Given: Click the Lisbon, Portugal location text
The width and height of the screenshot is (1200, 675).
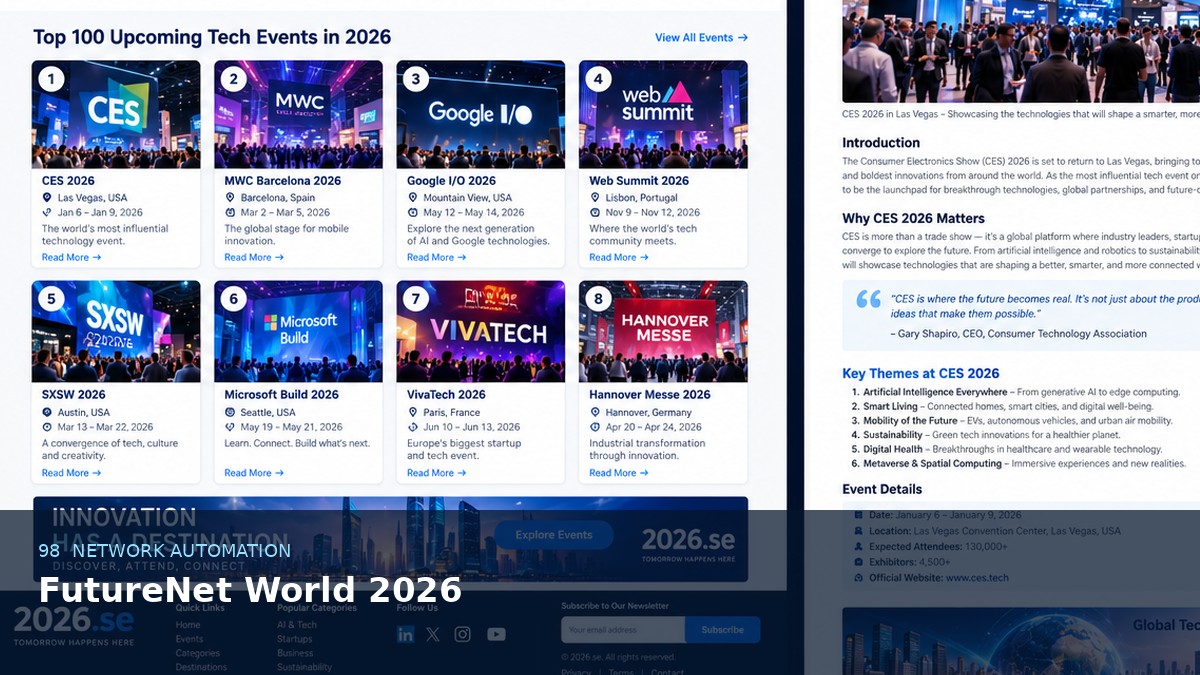Looking at the screenshot, I should click(641, 198).
